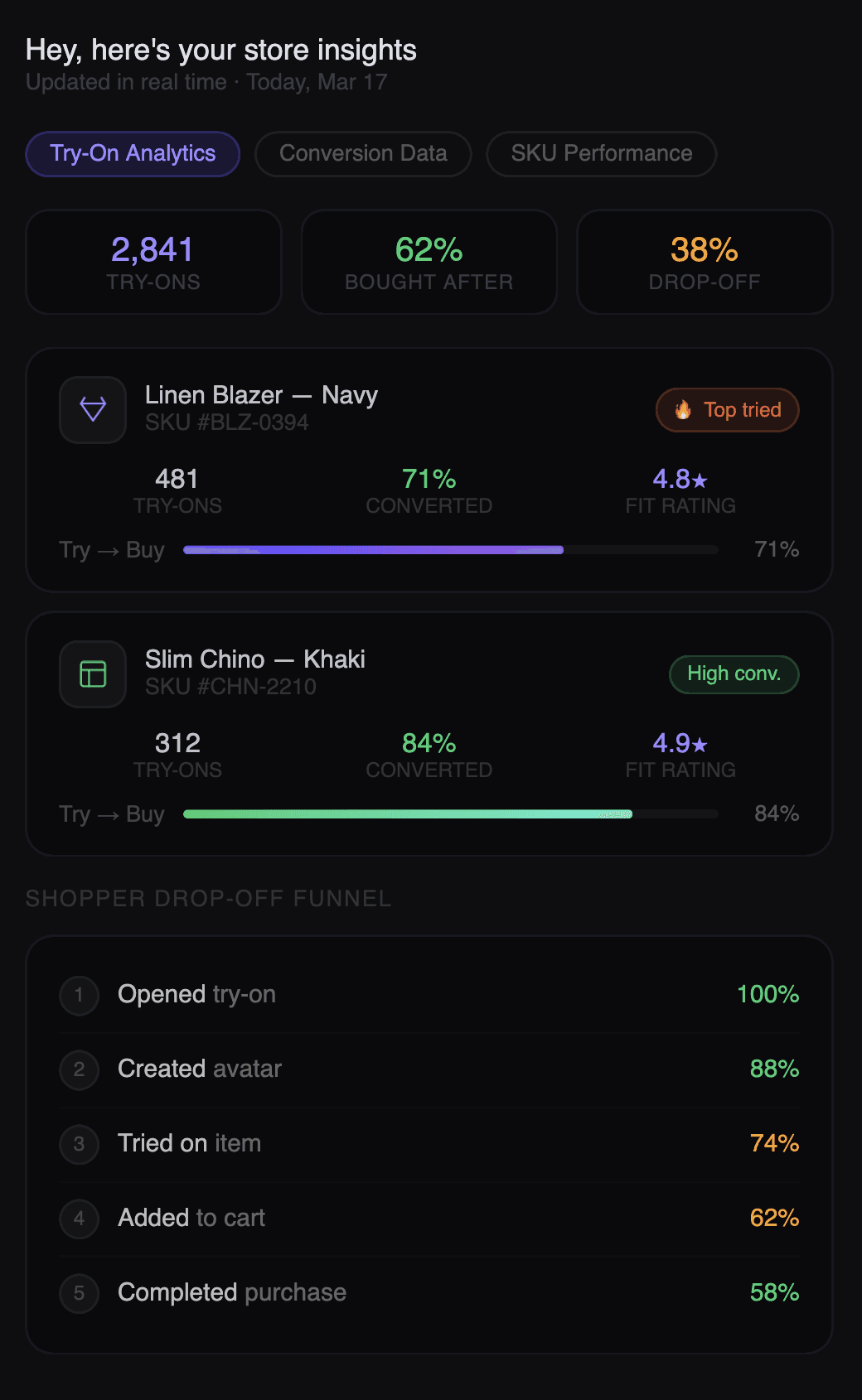The width and height of the screenshot is (862, 1400).
Task: Open the 62% Bought After stat card
Action: tap(429, 262)
